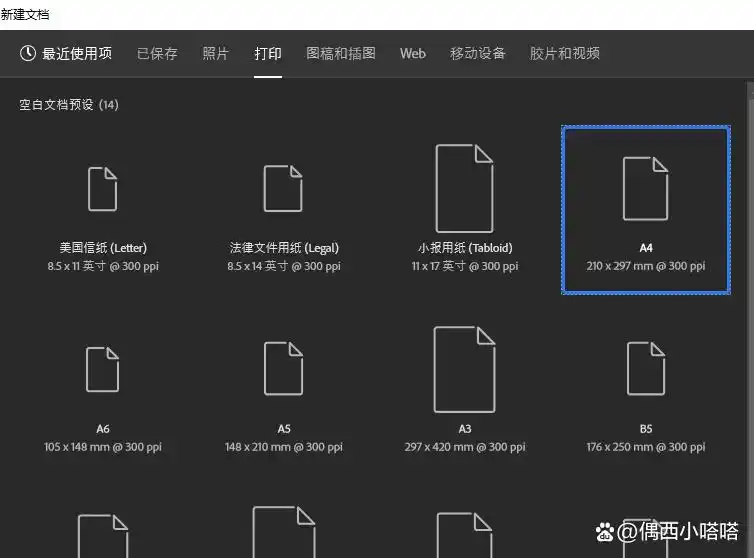This screenshot has height=558, width=754.
Task: Select the 小报用纸 (Tabloid) preset icon
Action: click(464, 188)
